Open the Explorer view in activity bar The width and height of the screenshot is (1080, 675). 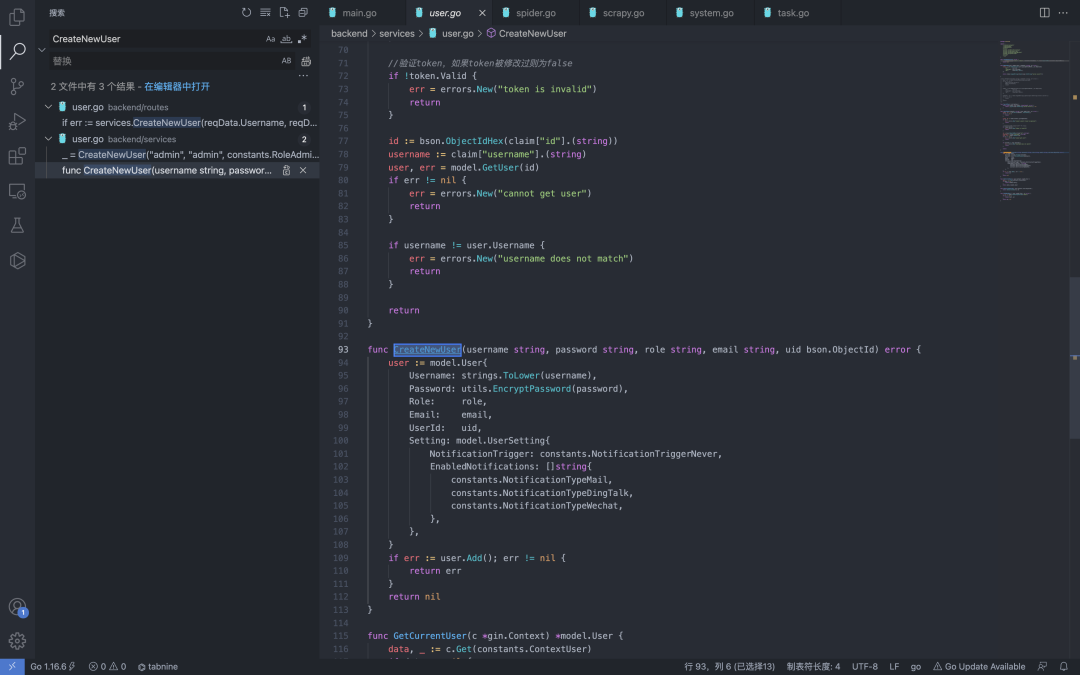click(17, 17)
